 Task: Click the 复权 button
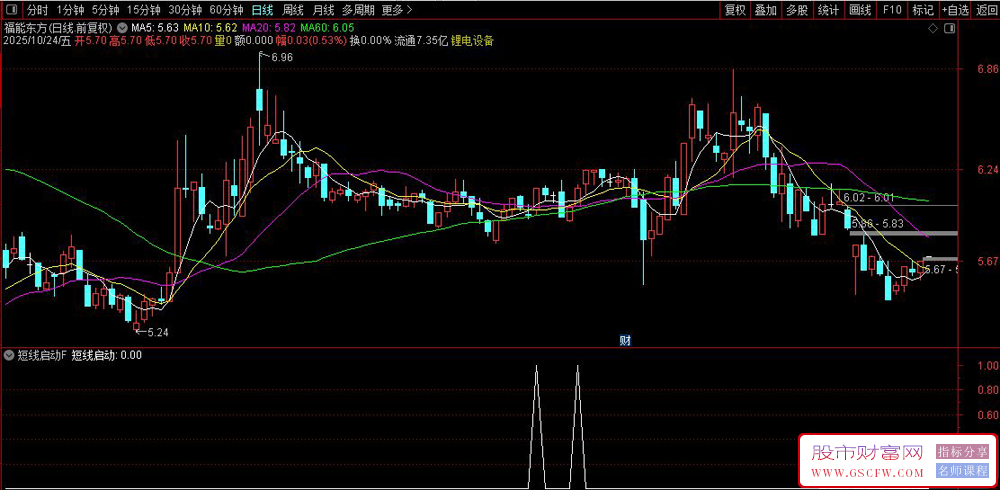point(735,10)
